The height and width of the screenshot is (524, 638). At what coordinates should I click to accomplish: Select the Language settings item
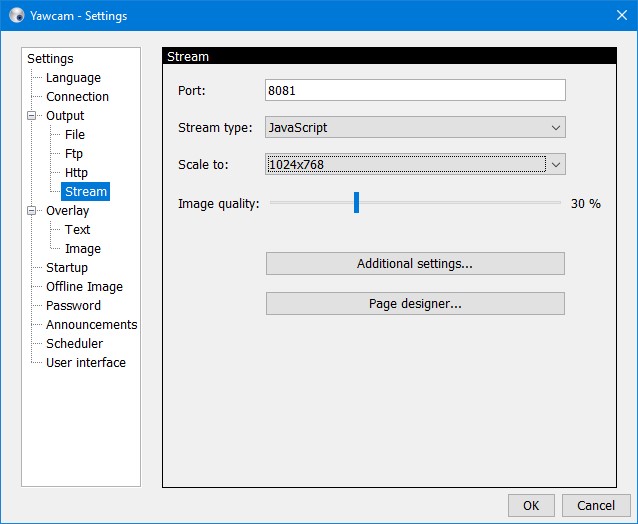(73, 78)
